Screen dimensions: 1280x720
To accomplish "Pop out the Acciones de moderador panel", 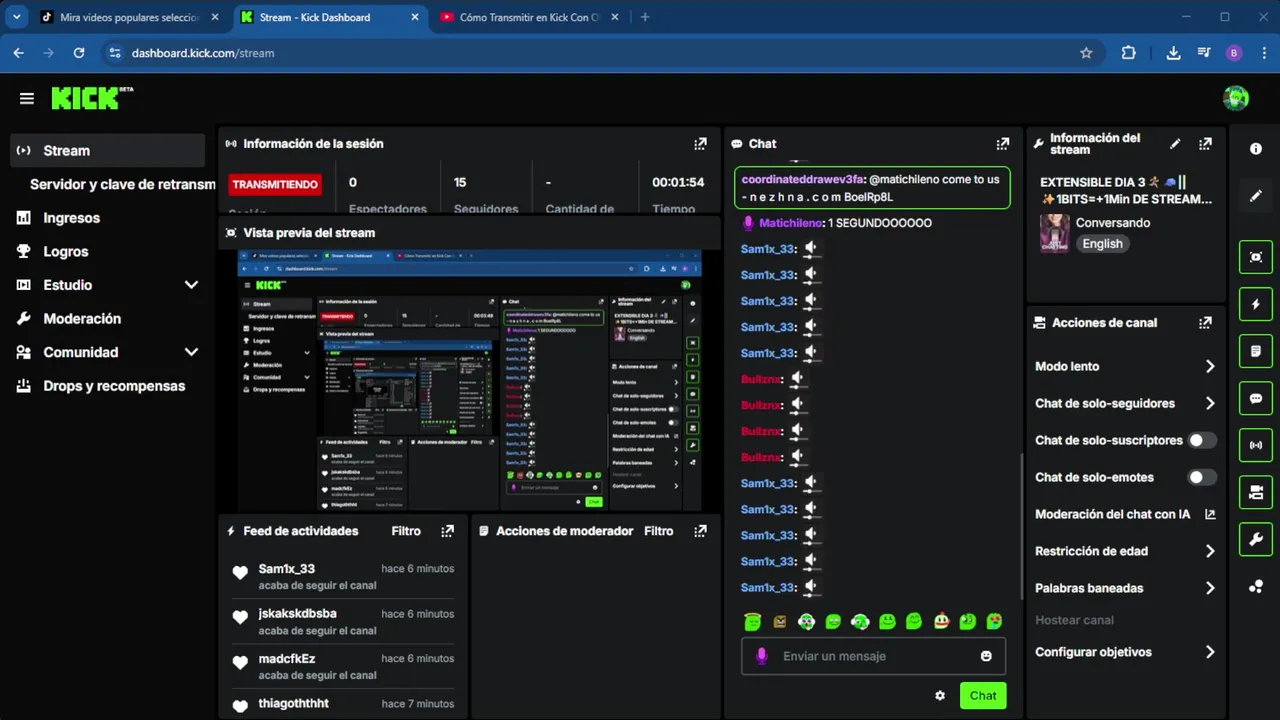I will tap(700, 531).
